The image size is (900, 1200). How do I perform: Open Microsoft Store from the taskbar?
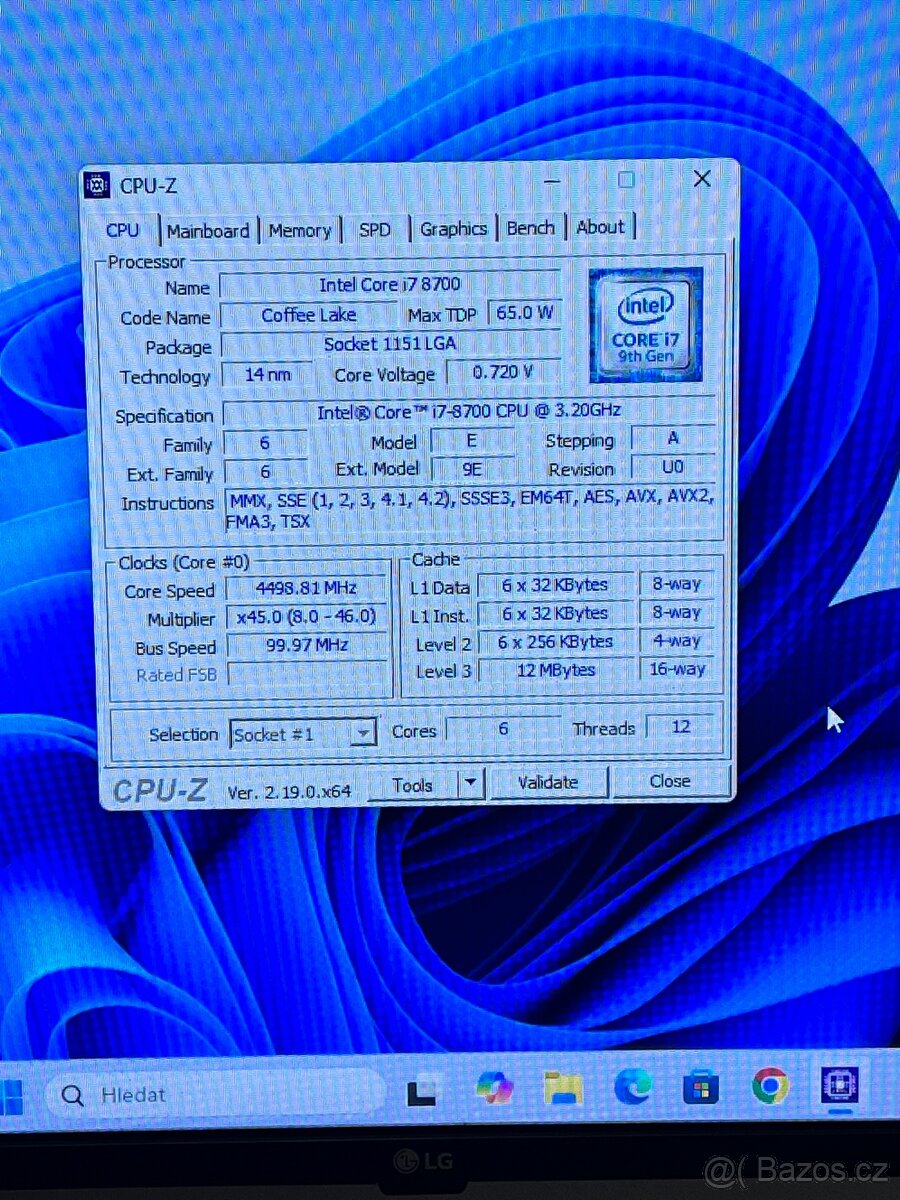tap(701, 1086)
